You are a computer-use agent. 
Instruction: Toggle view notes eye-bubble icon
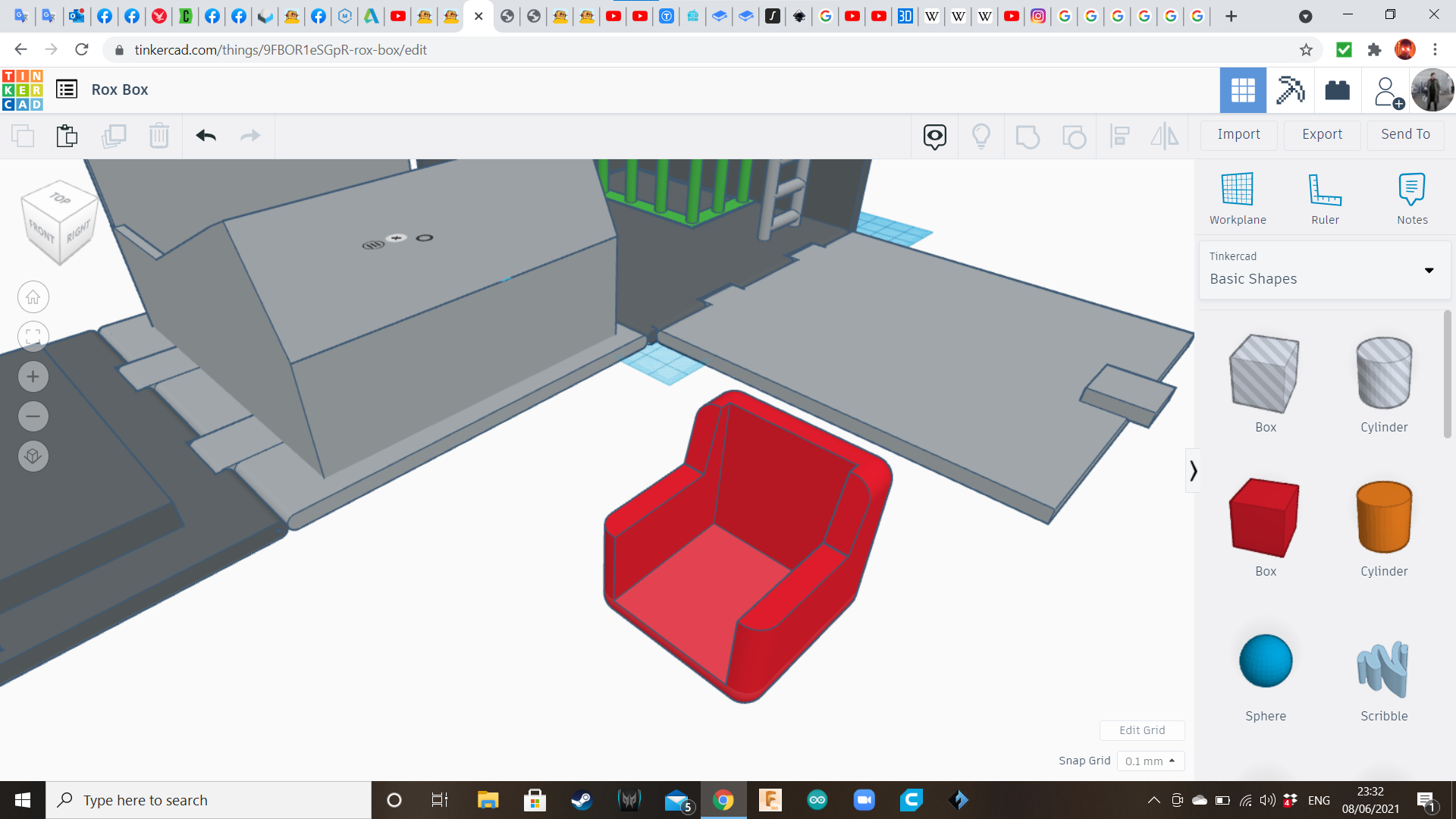(934, 136)
